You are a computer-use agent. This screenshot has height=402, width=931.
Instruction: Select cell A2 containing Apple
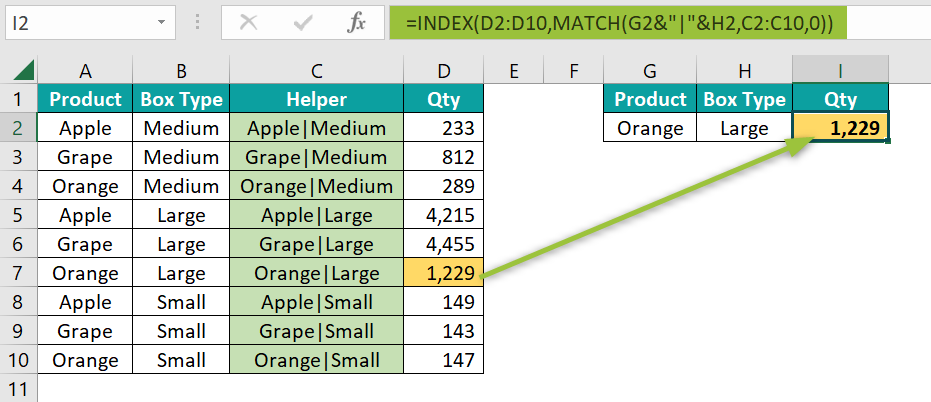pyautogui.click(x=85, y=127)
